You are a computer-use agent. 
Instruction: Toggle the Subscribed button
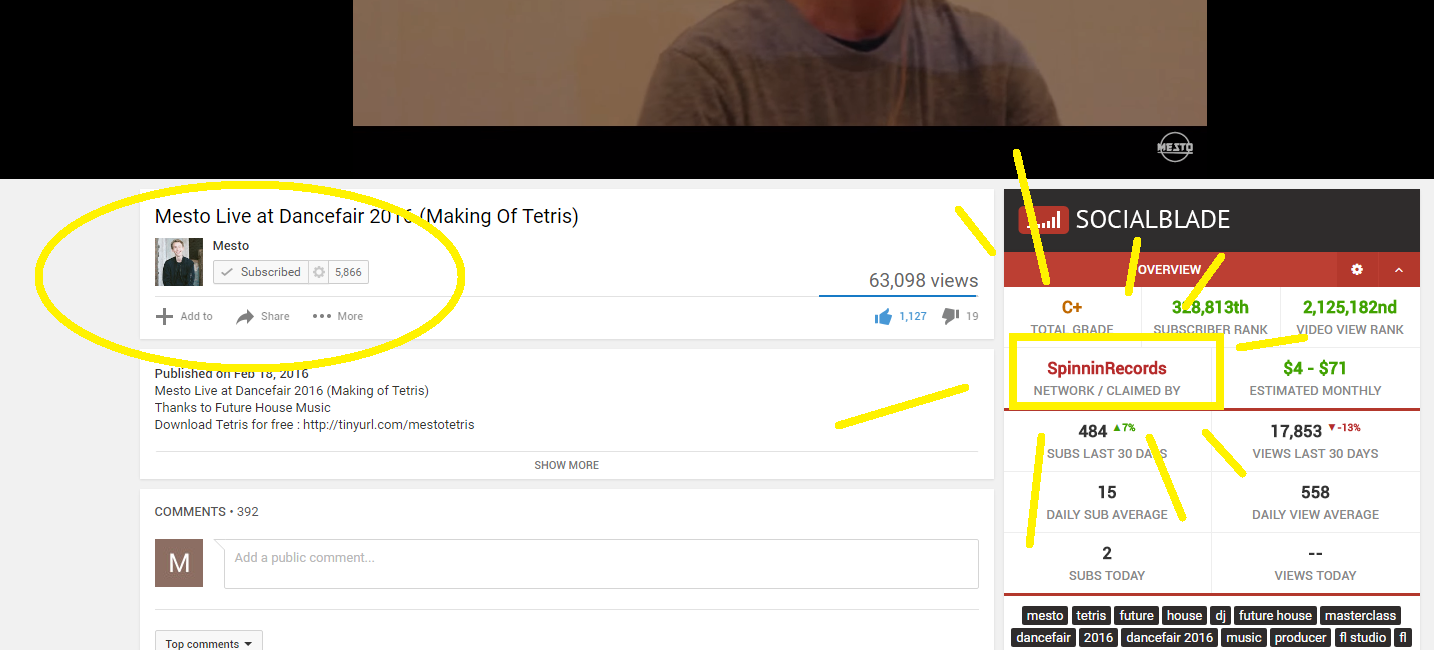[x=261, y=272]
